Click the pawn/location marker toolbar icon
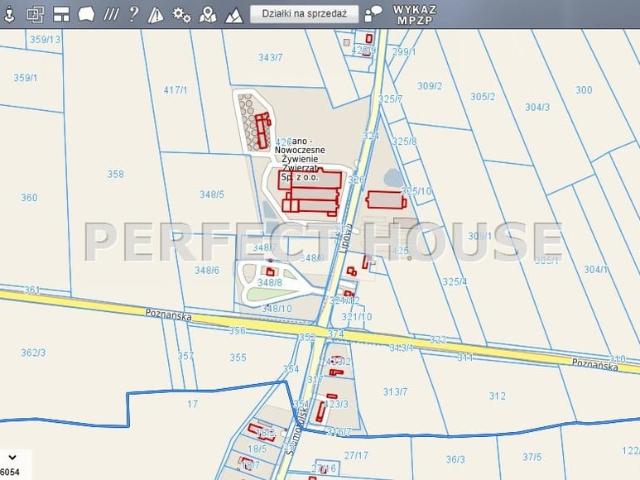This screenshot has height=480, width=640. [9, 15]
